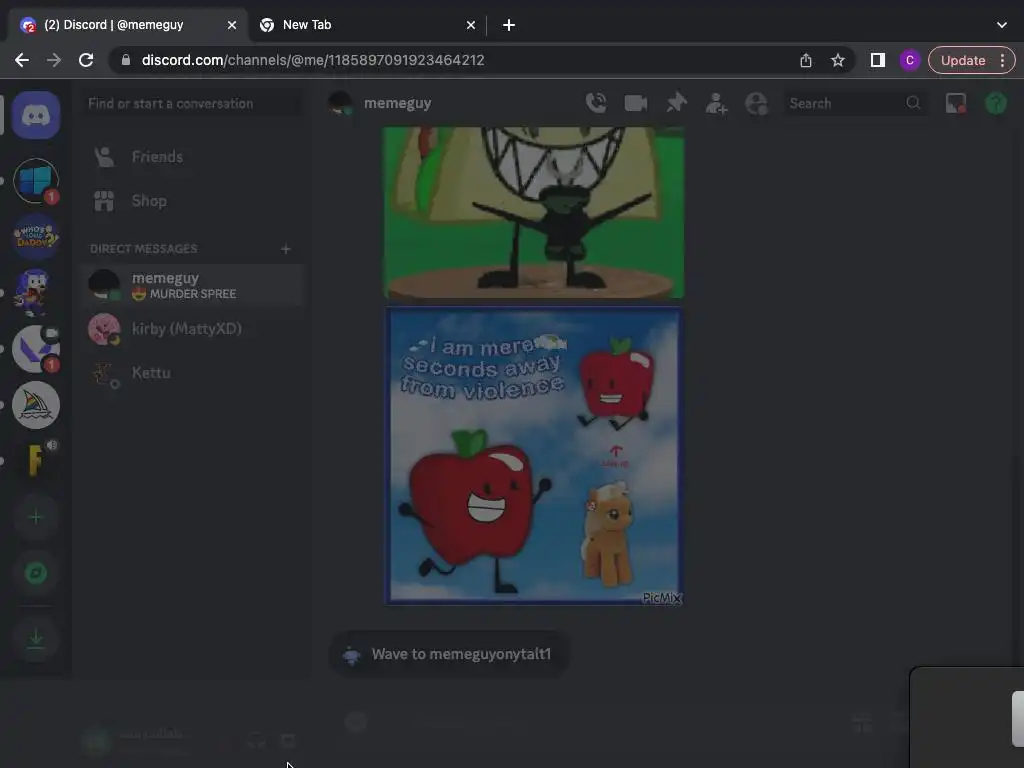Show pinned messages

(x=677, y=103)
